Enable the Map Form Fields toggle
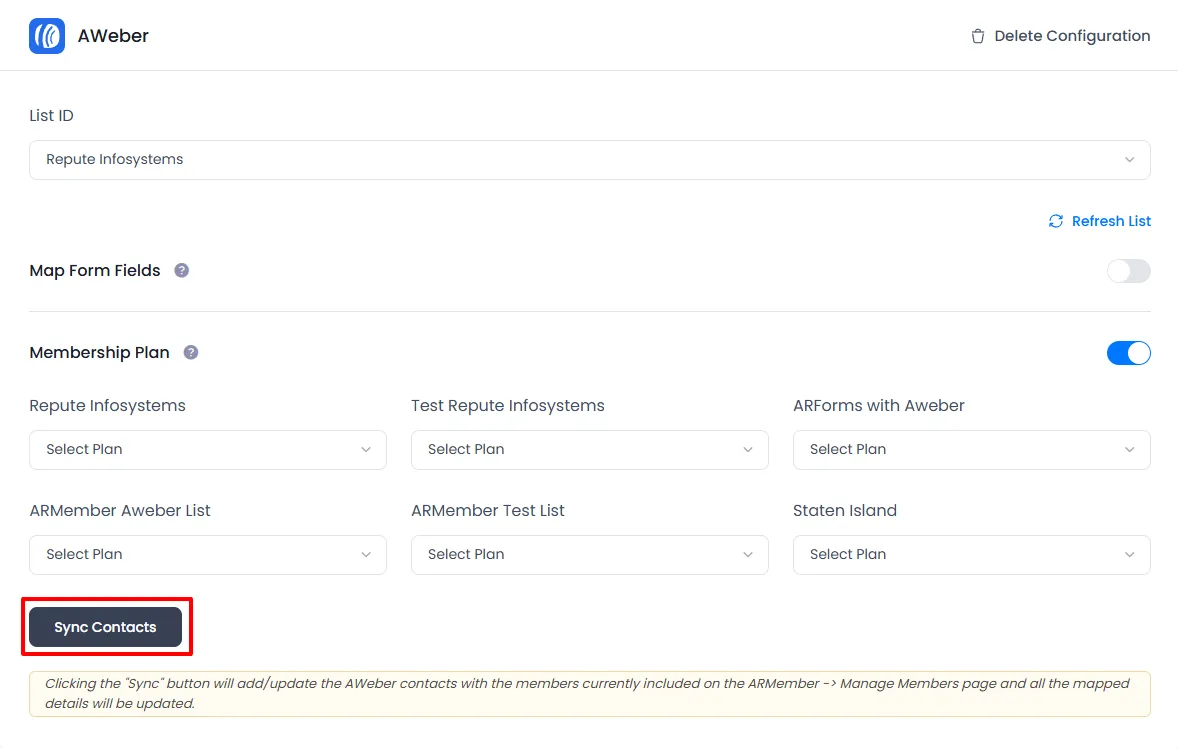 point(1128,271)
